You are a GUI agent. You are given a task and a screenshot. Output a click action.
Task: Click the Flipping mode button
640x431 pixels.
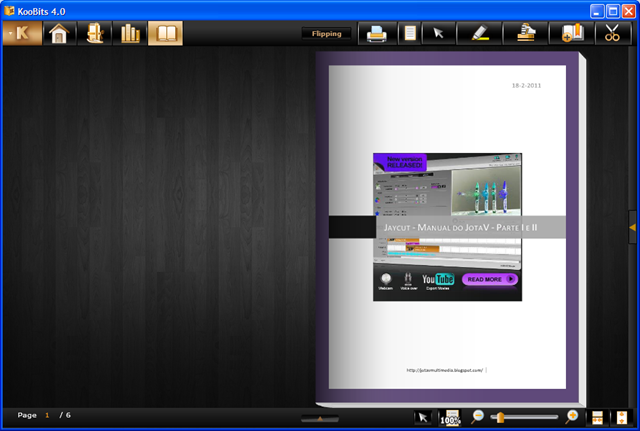pos(327,33)
